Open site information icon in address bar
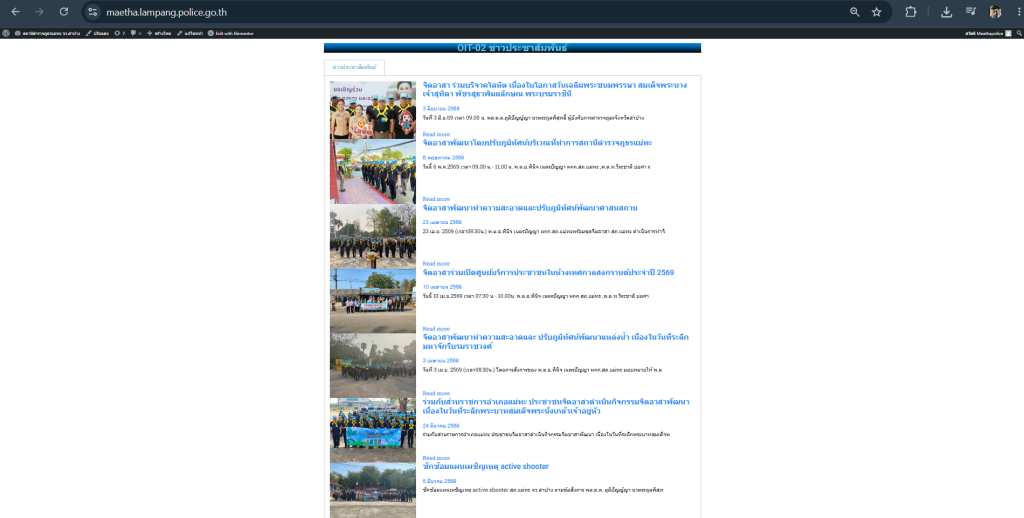The height and width of the screenshot is (518, 1024). click(93, 12)
